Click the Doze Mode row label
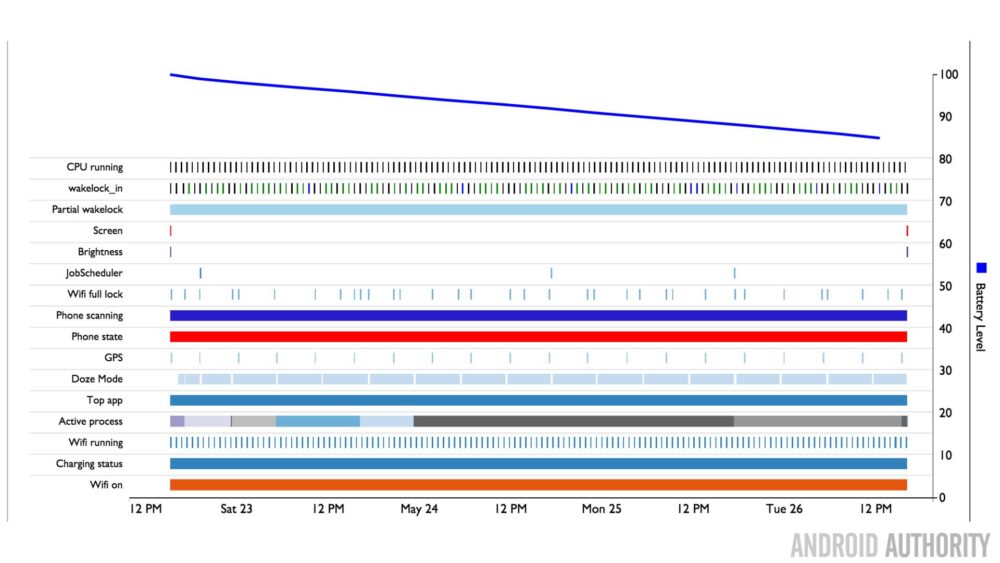Viewport: 1000px width, 563px height. (x=97, y=379)
